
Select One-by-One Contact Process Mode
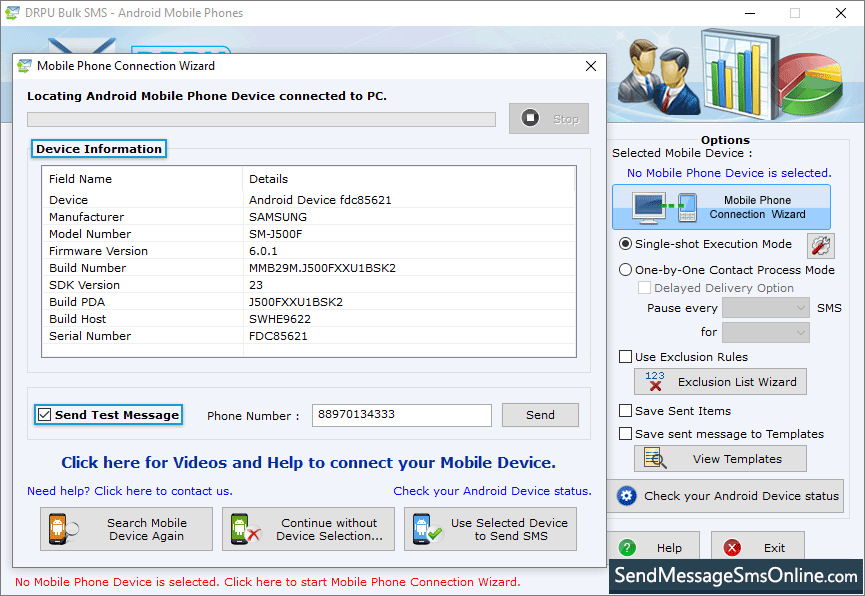625,270
